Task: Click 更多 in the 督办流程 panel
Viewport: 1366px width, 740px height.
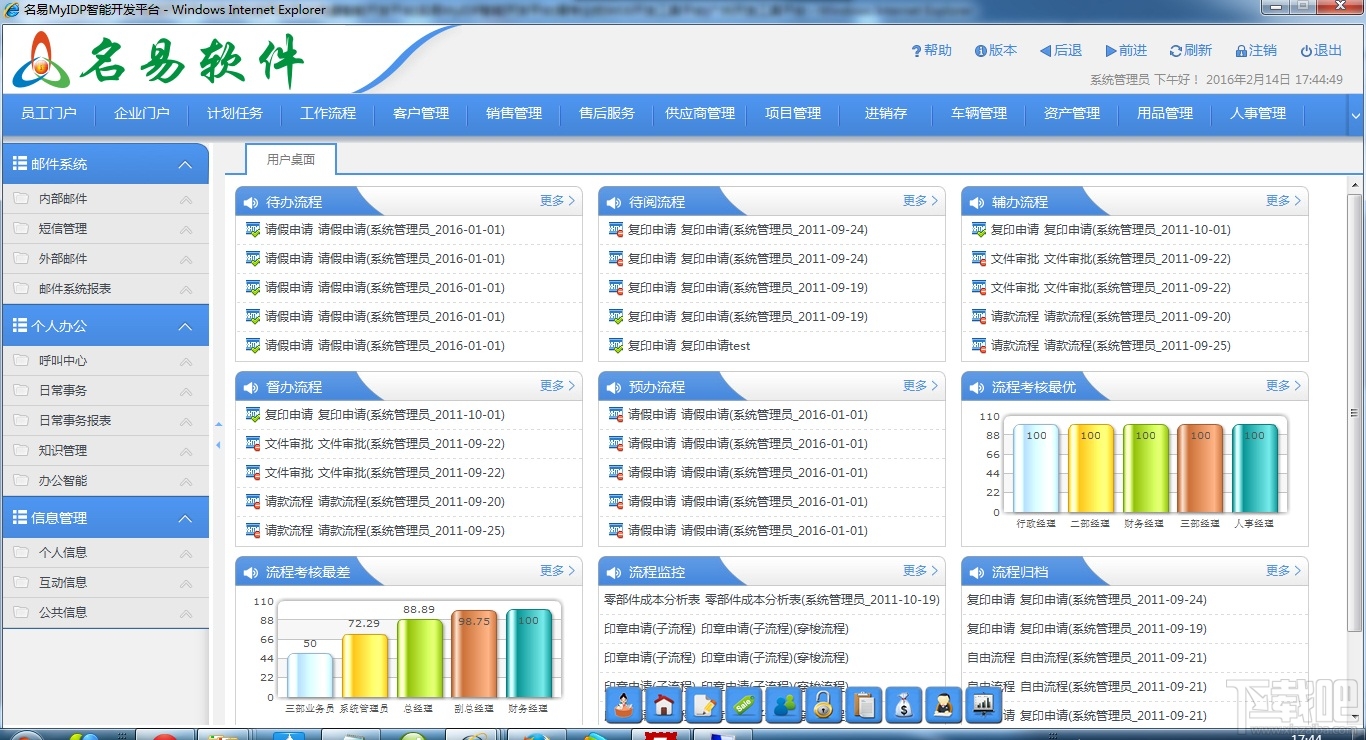Action: point(558,386)
